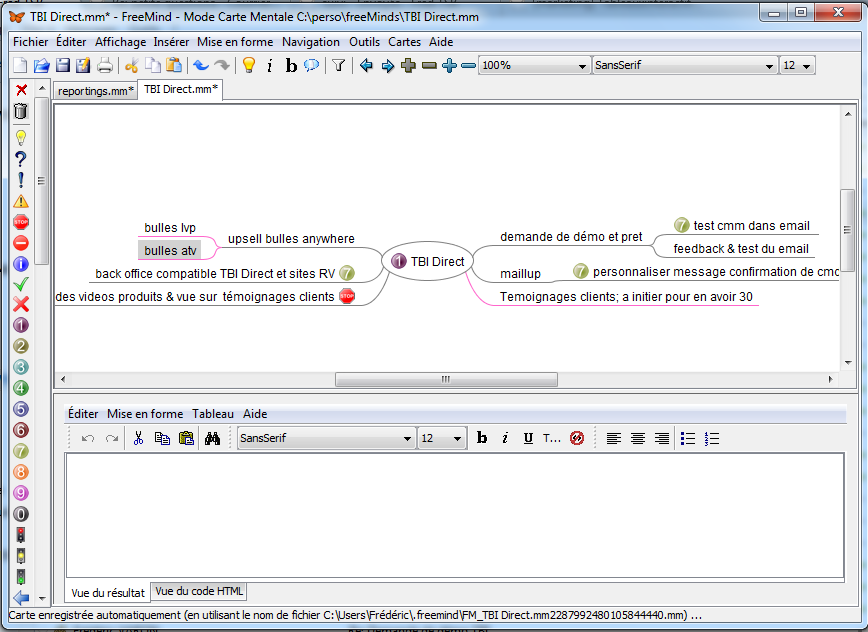Viewport: 868px width, 632px height.
Task: Toggle the bulleted list in the note editor
Action: (688, 438)
